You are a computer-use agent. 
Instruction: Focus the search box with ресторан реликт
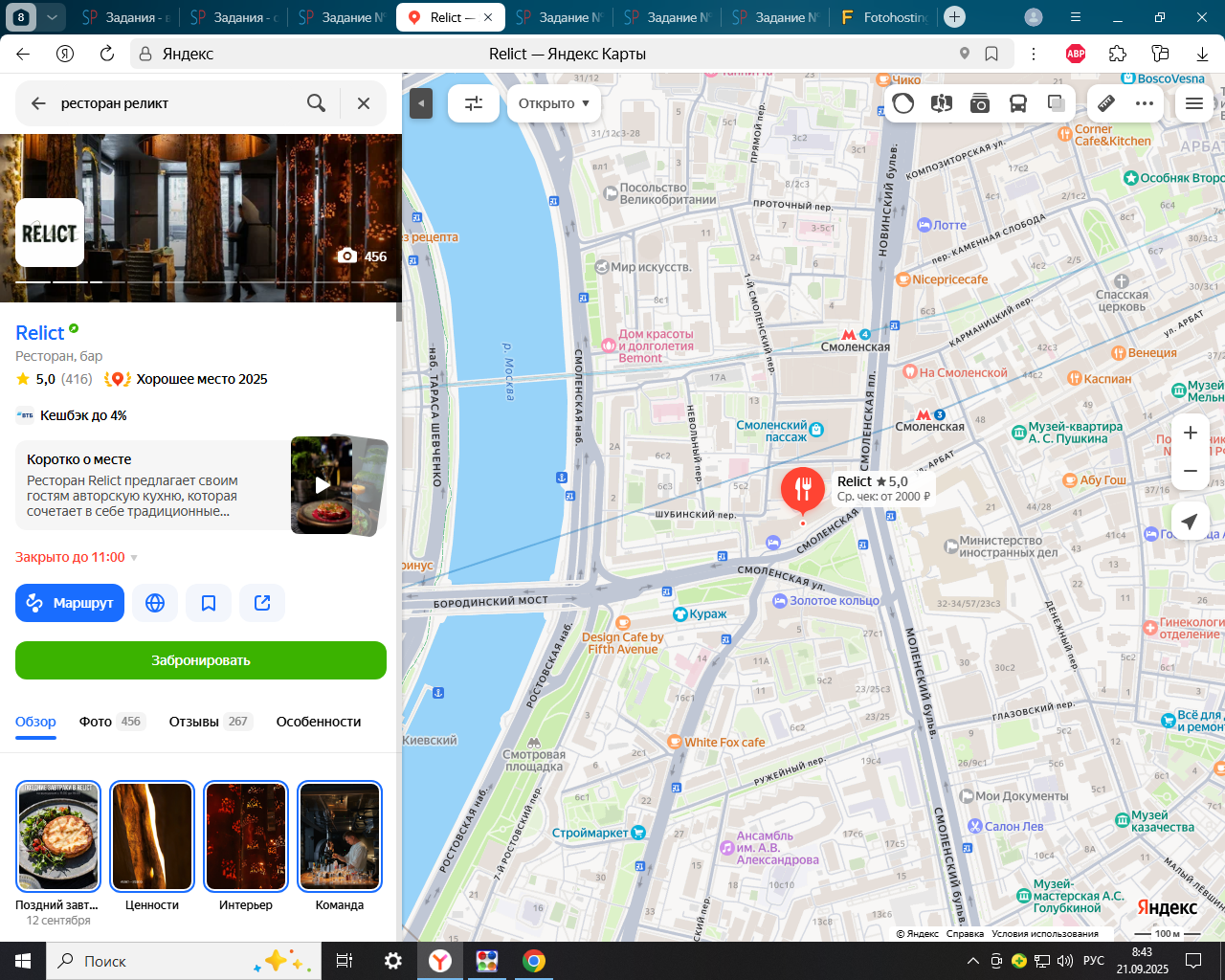(x=177, y=103)
